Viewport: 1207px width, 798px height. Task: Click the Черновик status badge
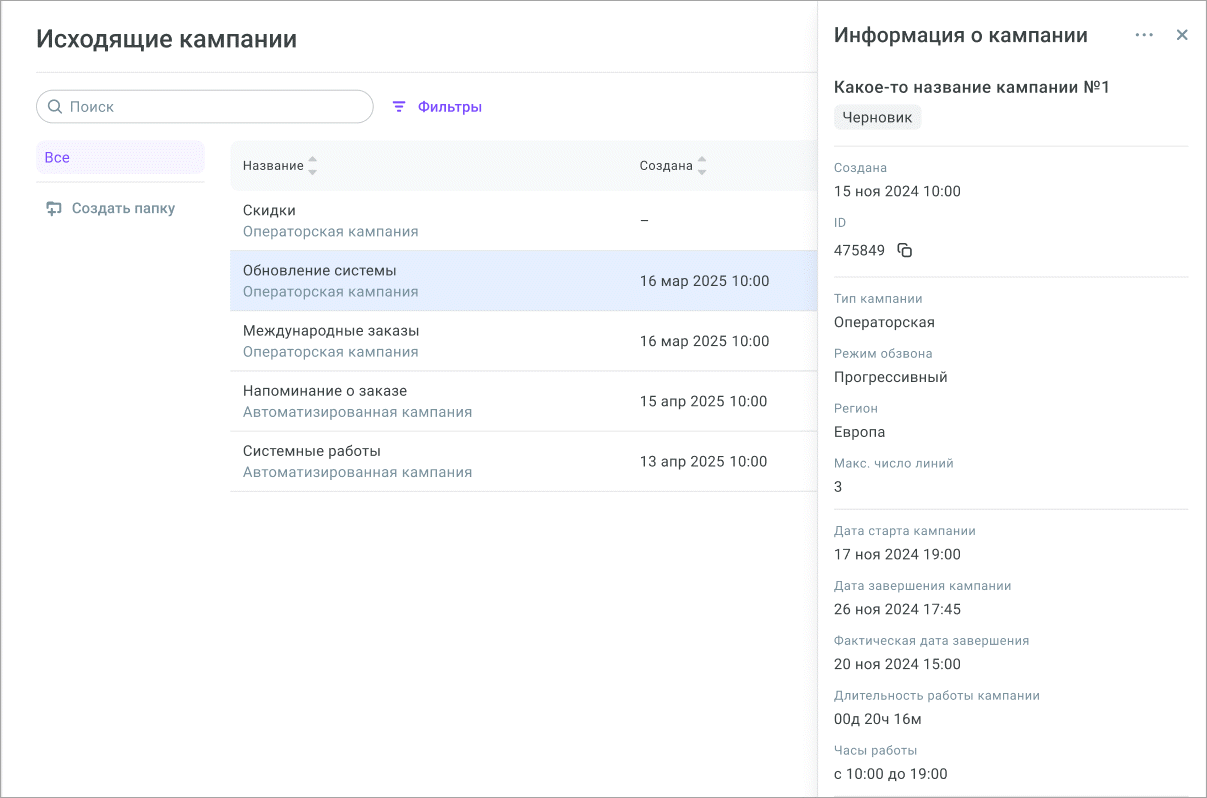(x=877, y=118)
